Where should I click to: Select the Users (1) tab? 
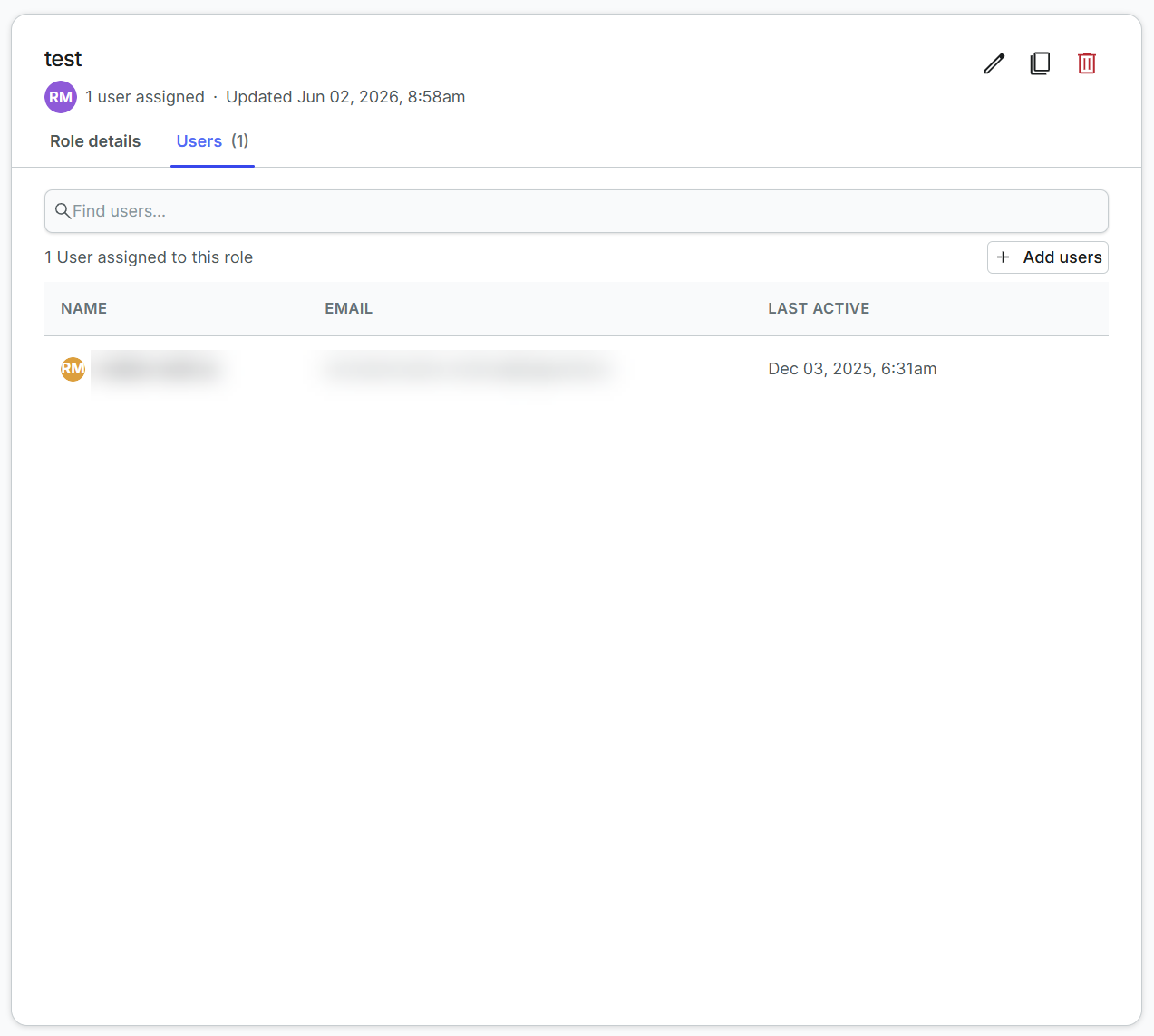(212, 141)
